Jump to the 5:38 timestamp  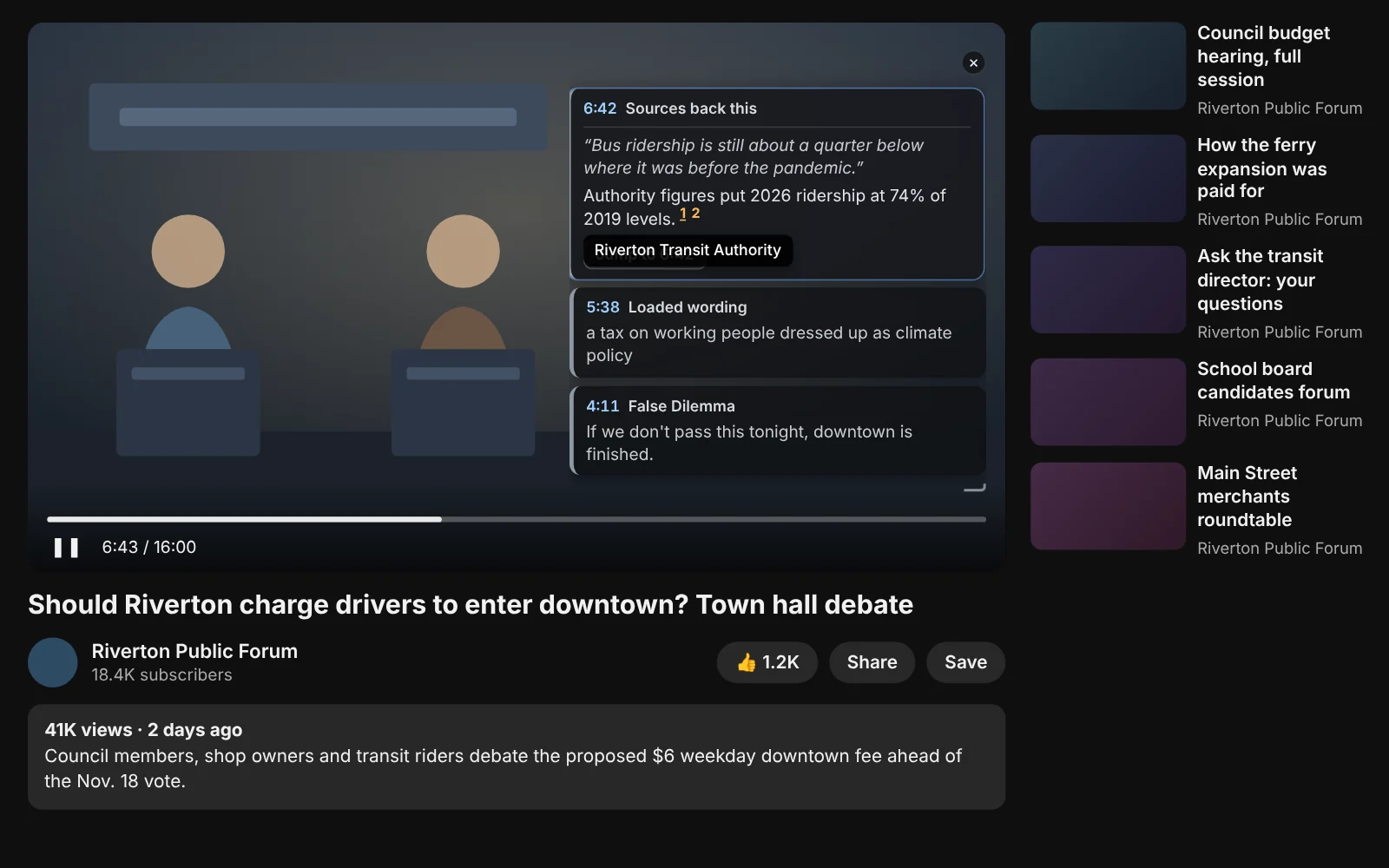click(602, 307)
